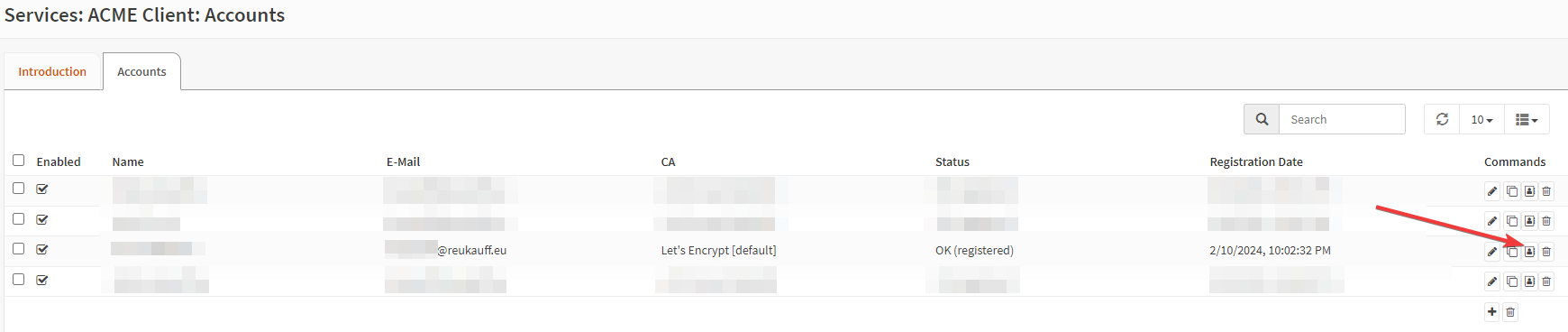Screen dimensions: 1568x332
Task: Clone the first account row
Action: coord(1512,191)
